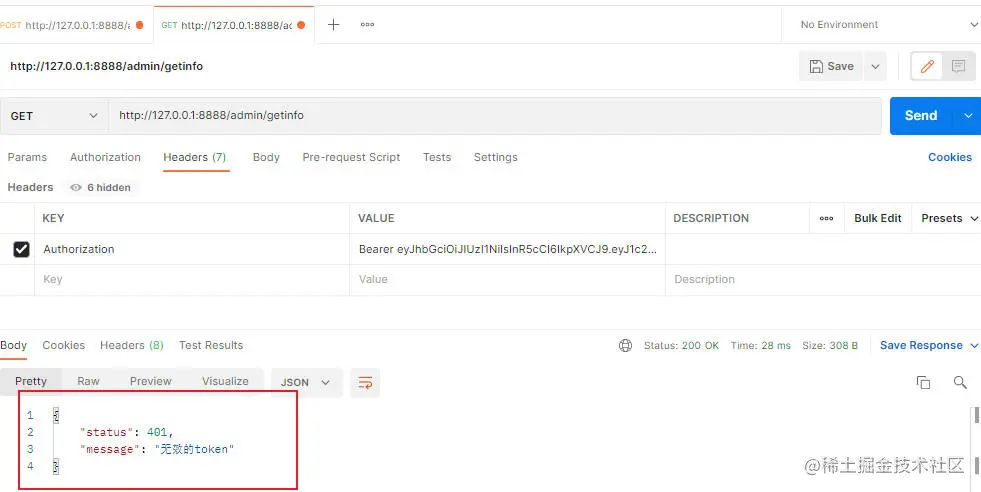Click the "message" response line

click(156, 449)
